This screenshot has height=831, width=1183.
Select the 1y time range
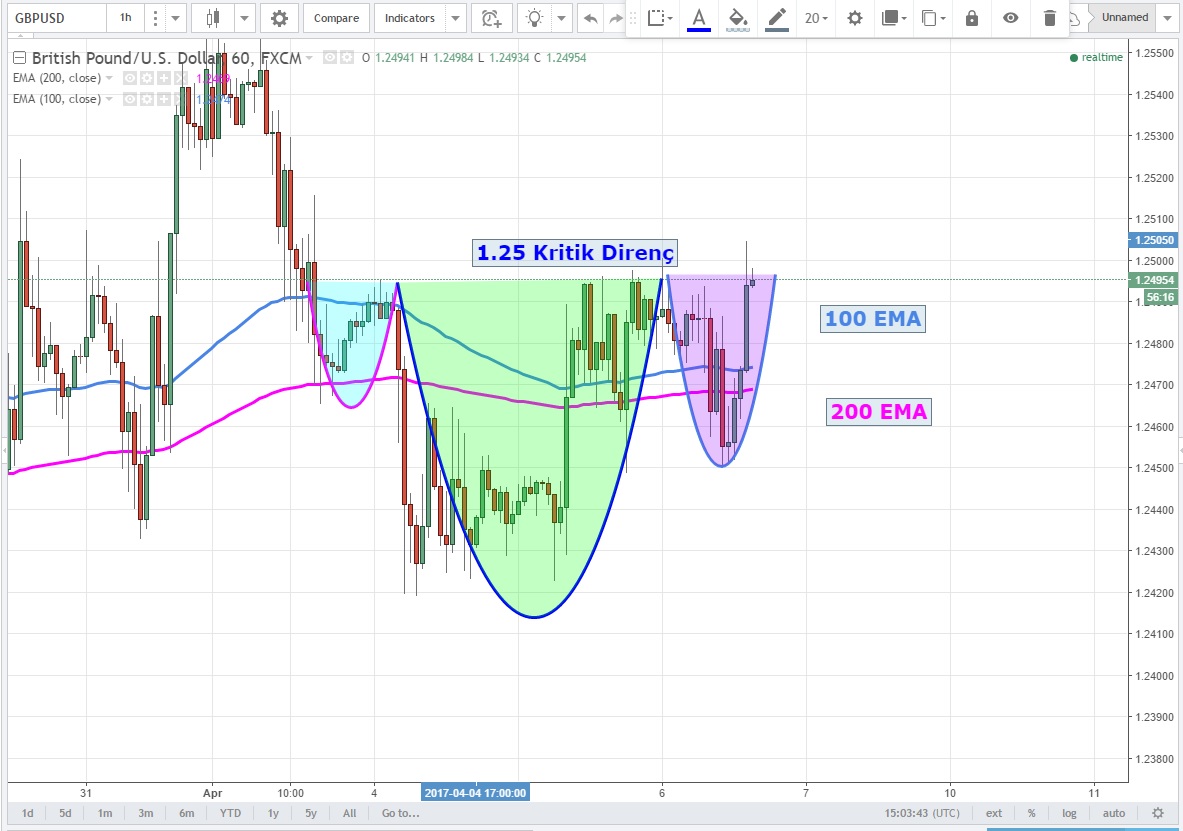click(x=272, y=813)
